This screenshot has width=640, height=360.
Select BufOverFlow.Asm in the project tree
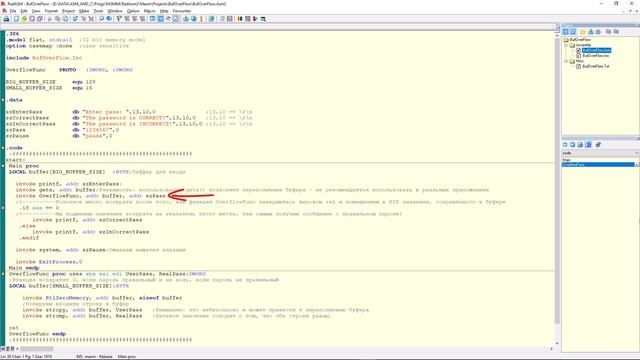coord(596,50)
